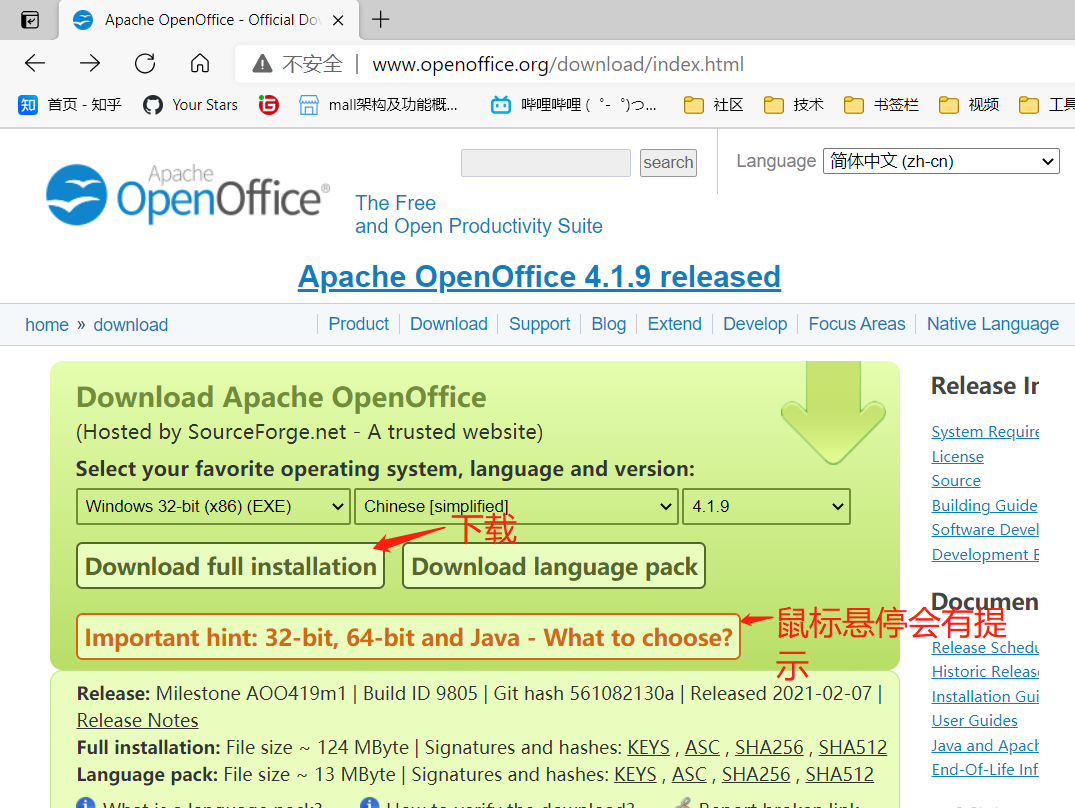
Task: Open the Installation Guide sidebar link
Action: (x=985, y=697)
